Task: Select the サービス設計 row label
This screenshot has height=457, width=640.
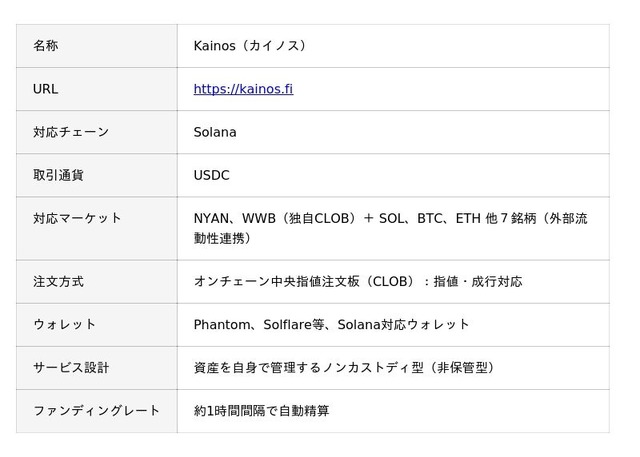Action: pyautogui.click(x=71, y=367)
